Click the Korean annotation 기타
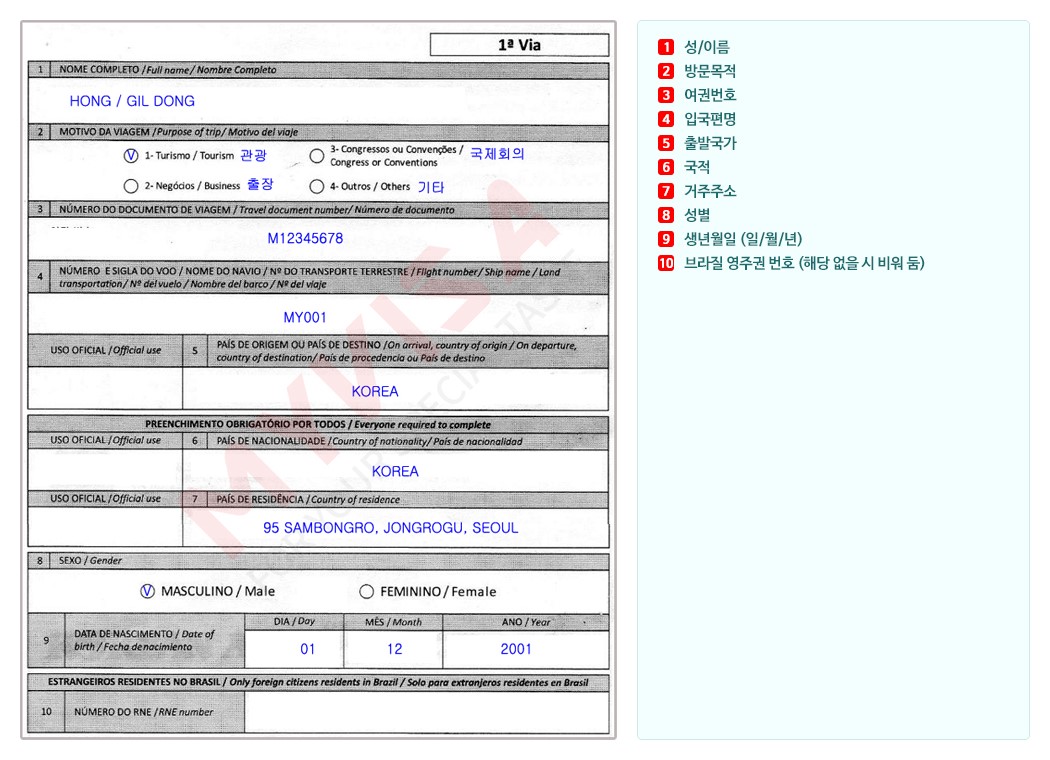 click(431, 187)
